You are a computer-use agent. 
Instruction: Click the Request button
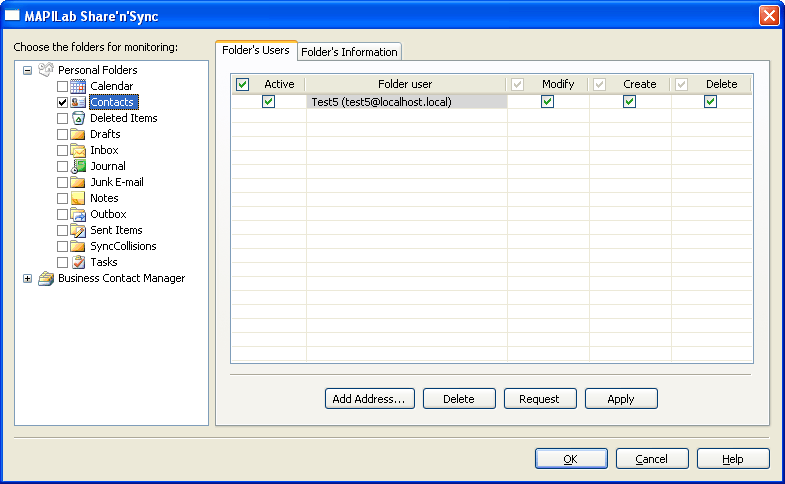click(540, 399)
